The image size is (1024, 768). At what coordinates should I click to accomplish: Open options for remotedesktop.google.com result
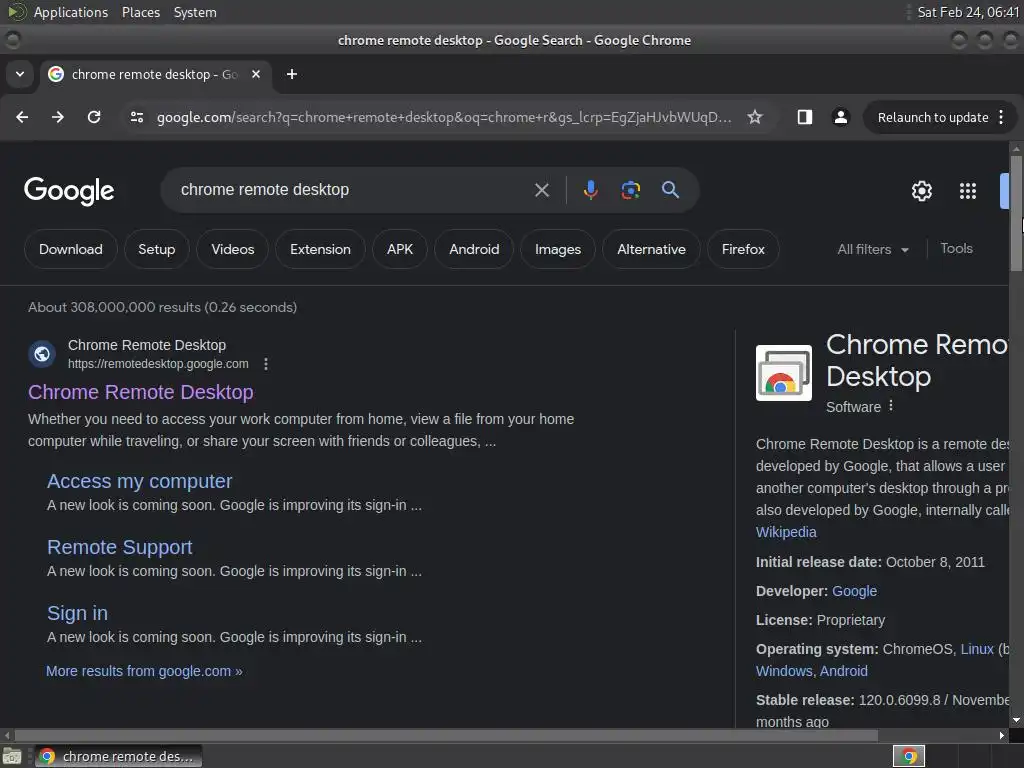click(266, 364)
